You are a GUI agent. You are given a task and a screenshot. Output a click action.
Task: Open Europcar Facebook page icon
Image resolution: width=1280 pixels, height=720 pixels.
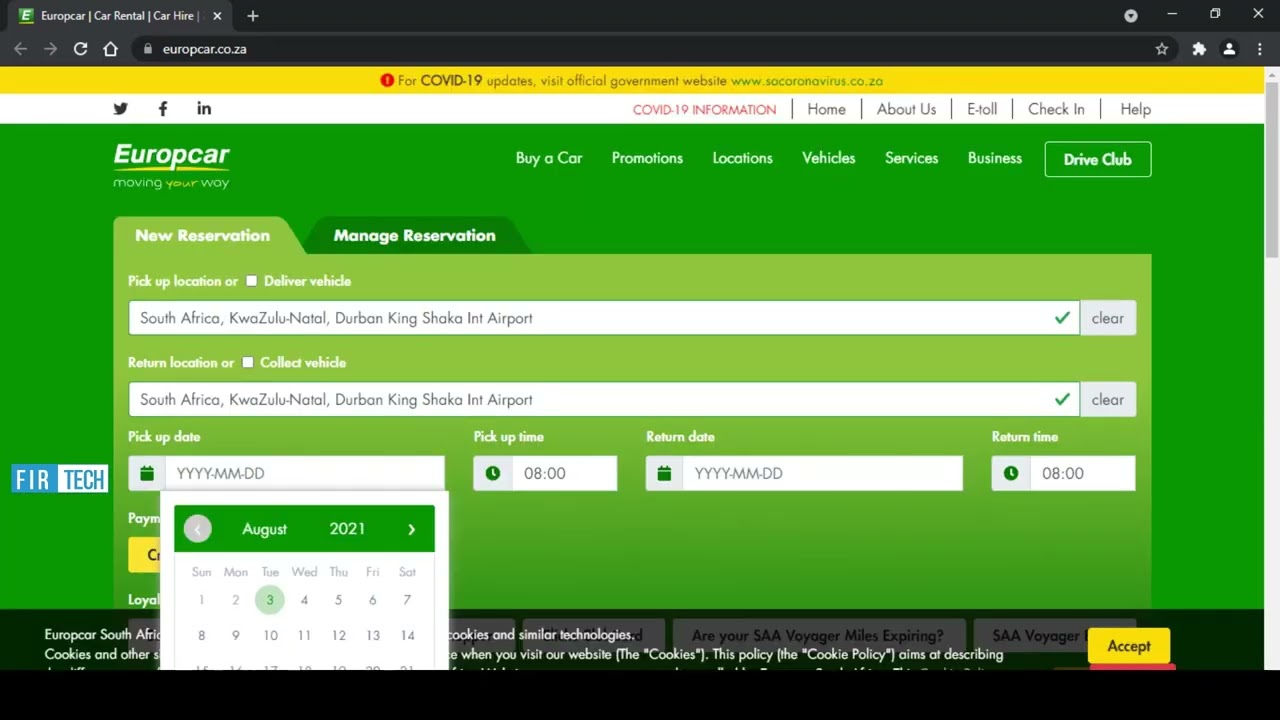162,109
